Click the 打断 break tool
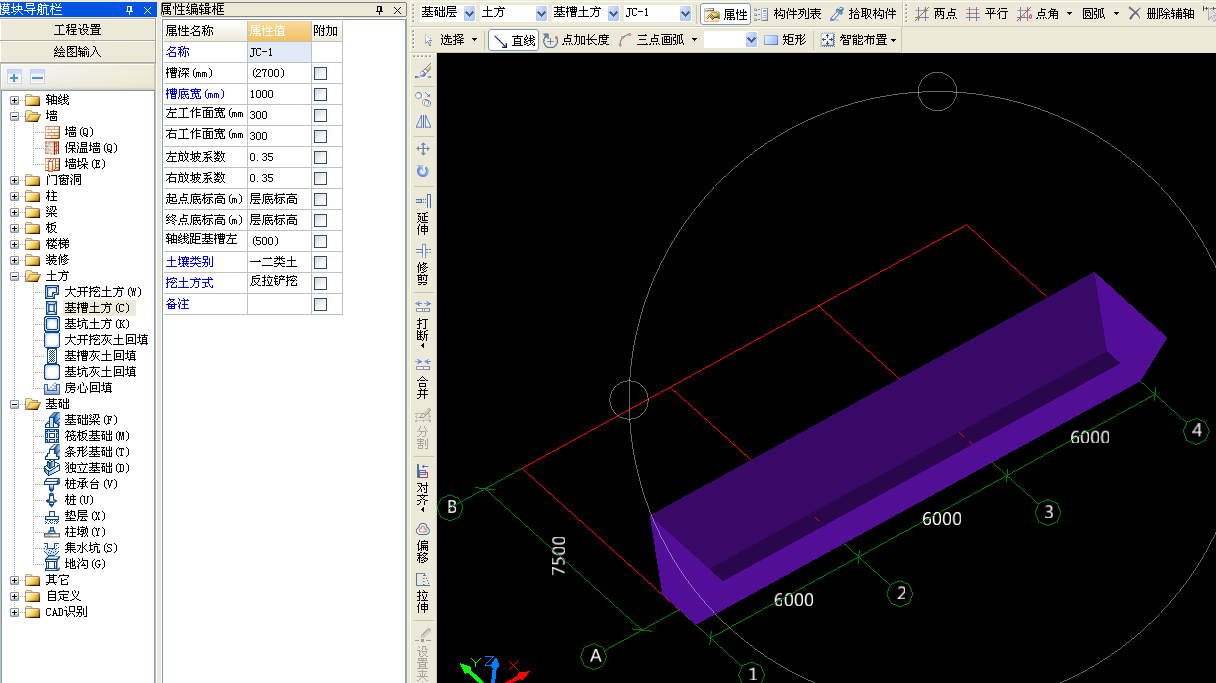The image size is (1216, 683). [x=423, y=322]
